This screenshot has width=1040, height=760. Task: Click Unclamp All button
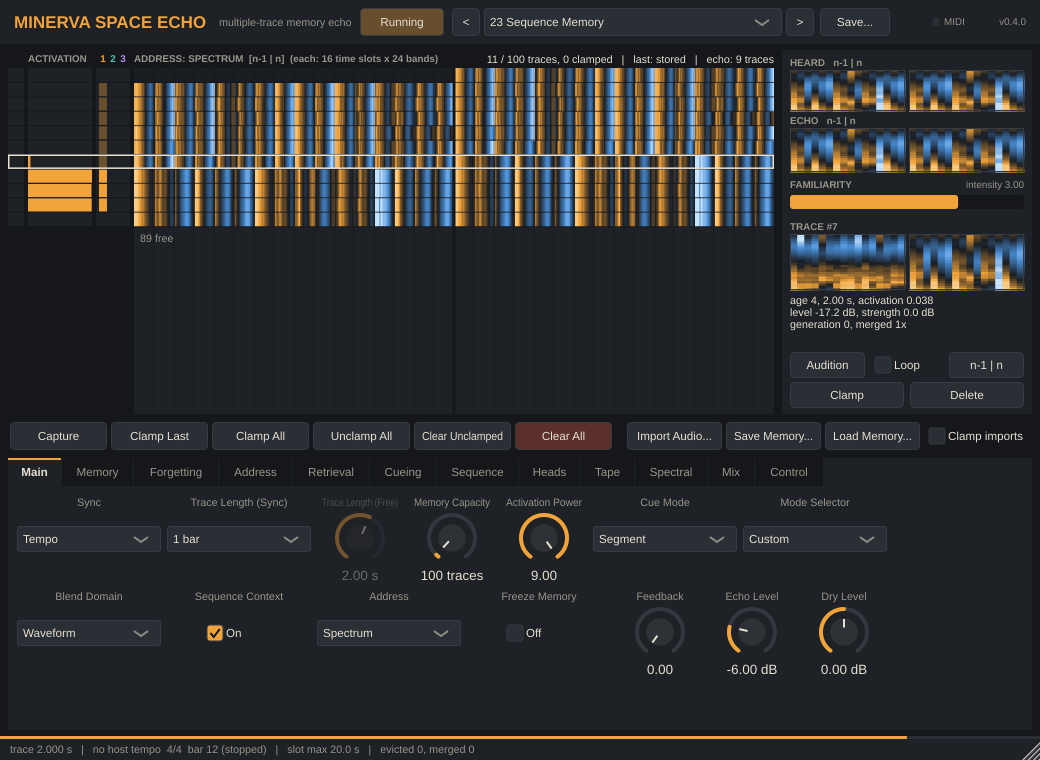[x=361, y=436]
